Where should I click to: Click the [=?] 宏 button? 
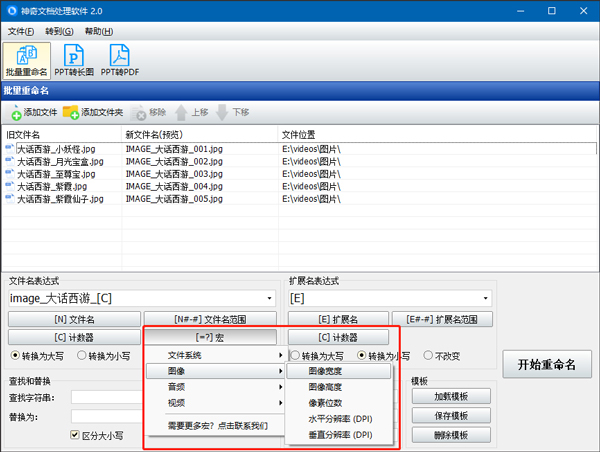tap(210, 337)
